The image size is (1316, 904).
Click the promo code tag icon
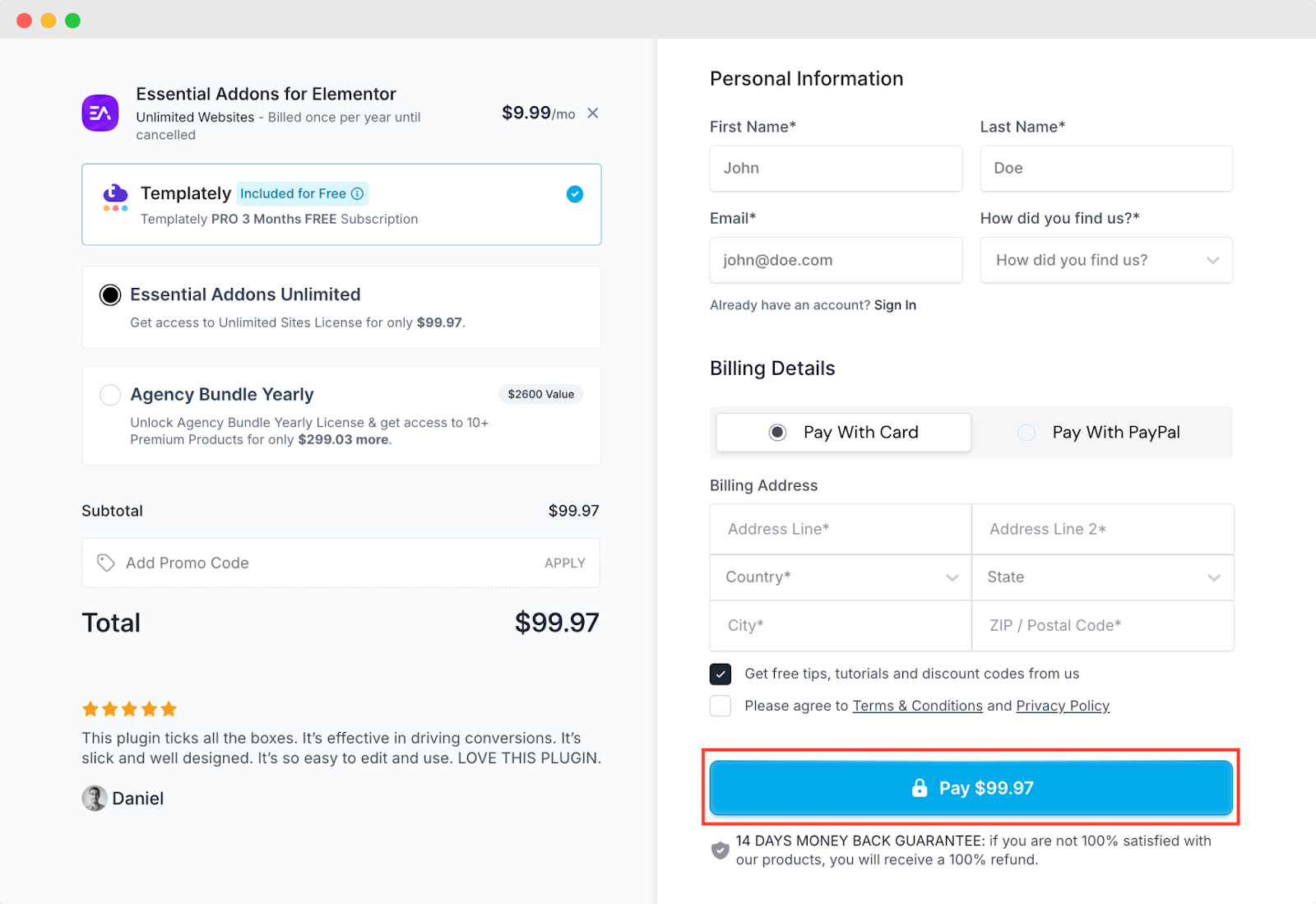(x=106, y=563)
